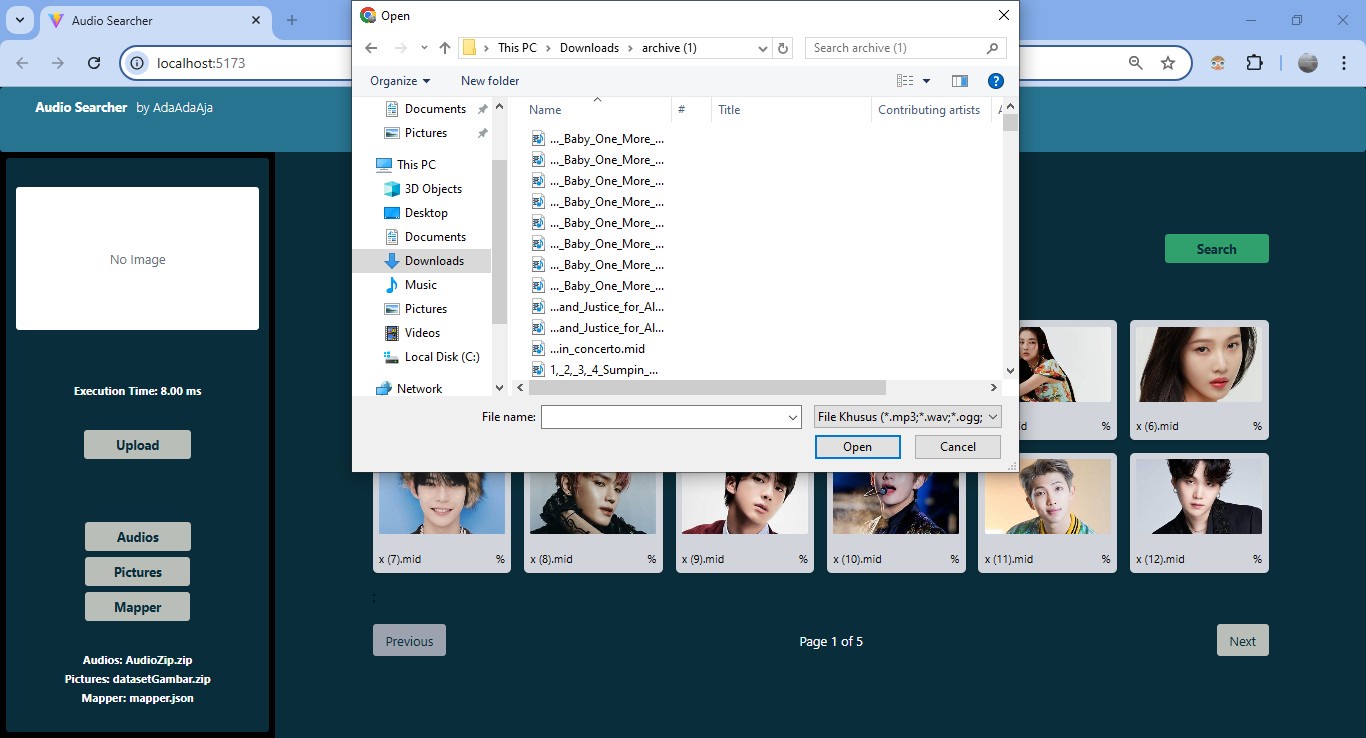This screenshot has height=738, width=1366.
Task: Close the Audio Searcher tab
Action: tap(256, 20)
